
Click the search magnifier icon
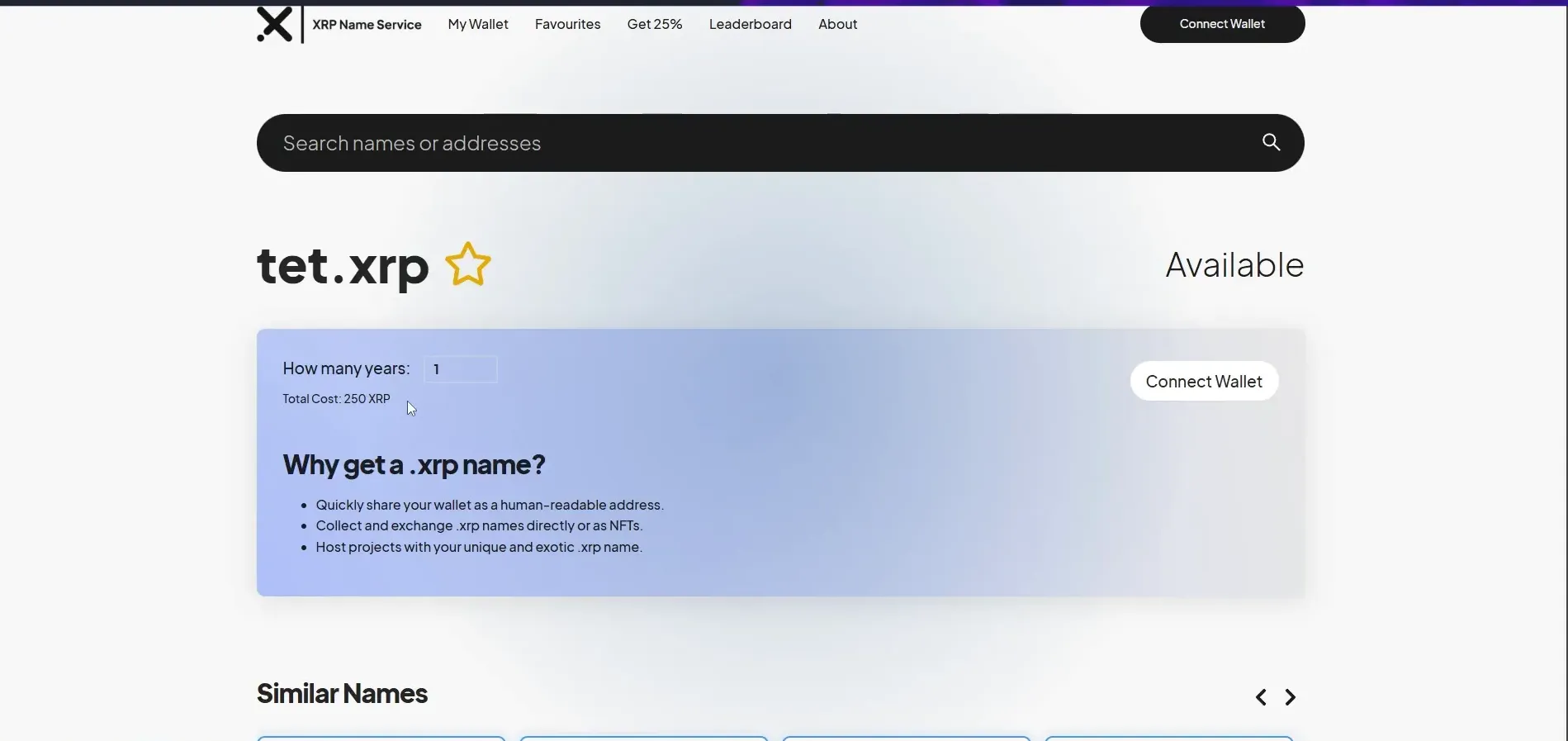point(1271,142)
